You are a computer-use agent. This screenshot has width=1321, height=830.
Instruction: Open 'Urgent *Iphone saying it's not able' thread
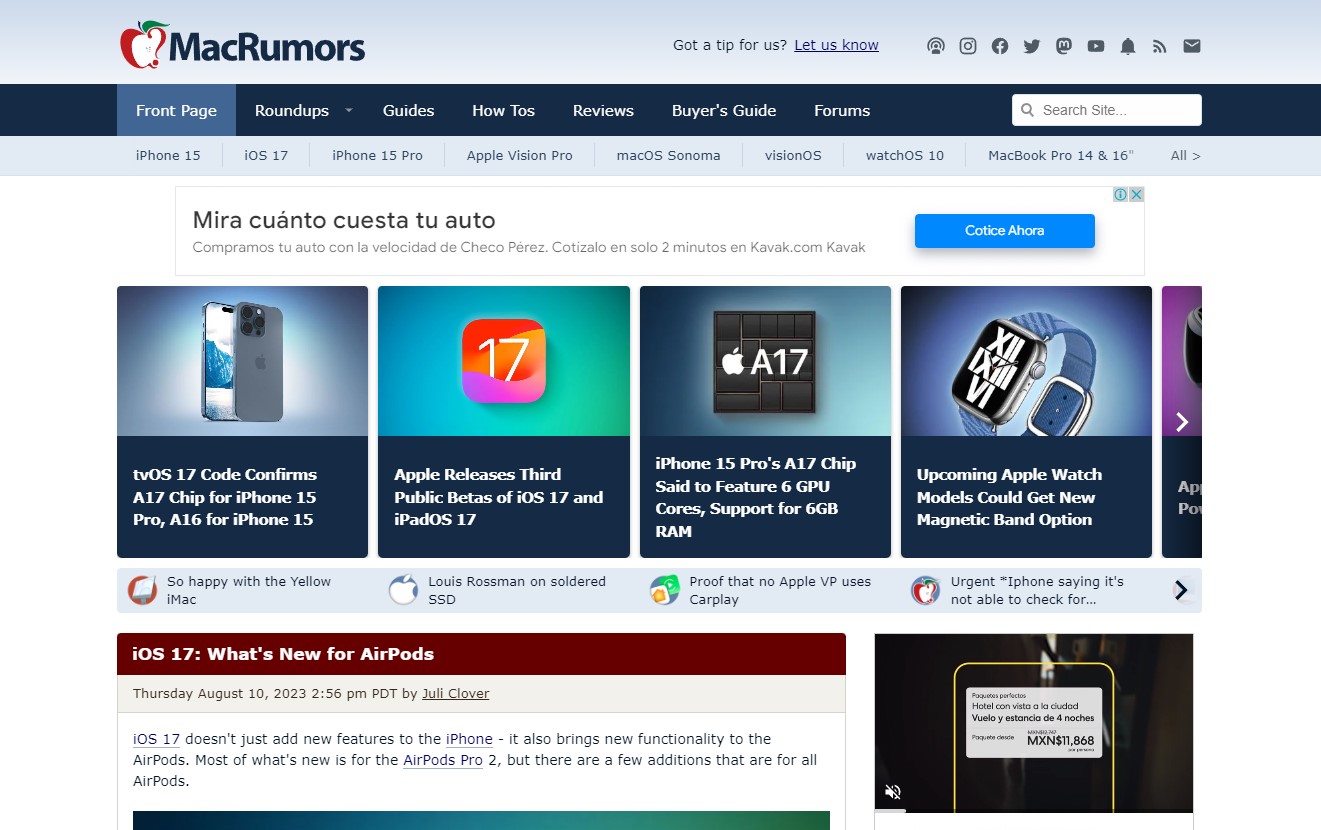point(1037,590)
